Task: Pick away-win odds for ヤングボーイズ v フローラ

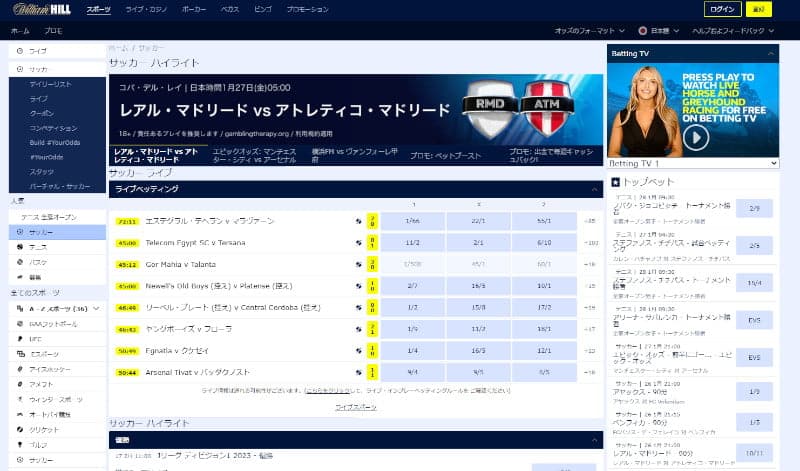Action: click(544, 329)
